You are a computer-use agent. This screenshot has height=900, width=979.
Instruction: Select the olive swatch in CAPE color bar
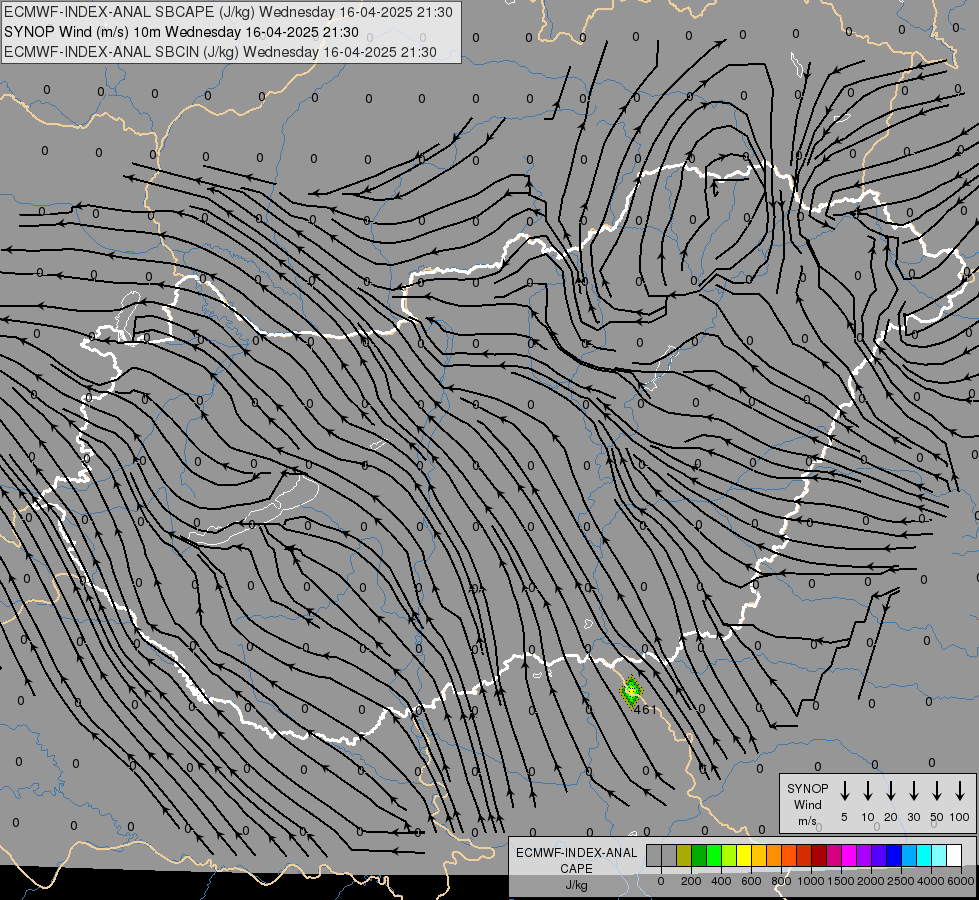[x=684, y=856]
